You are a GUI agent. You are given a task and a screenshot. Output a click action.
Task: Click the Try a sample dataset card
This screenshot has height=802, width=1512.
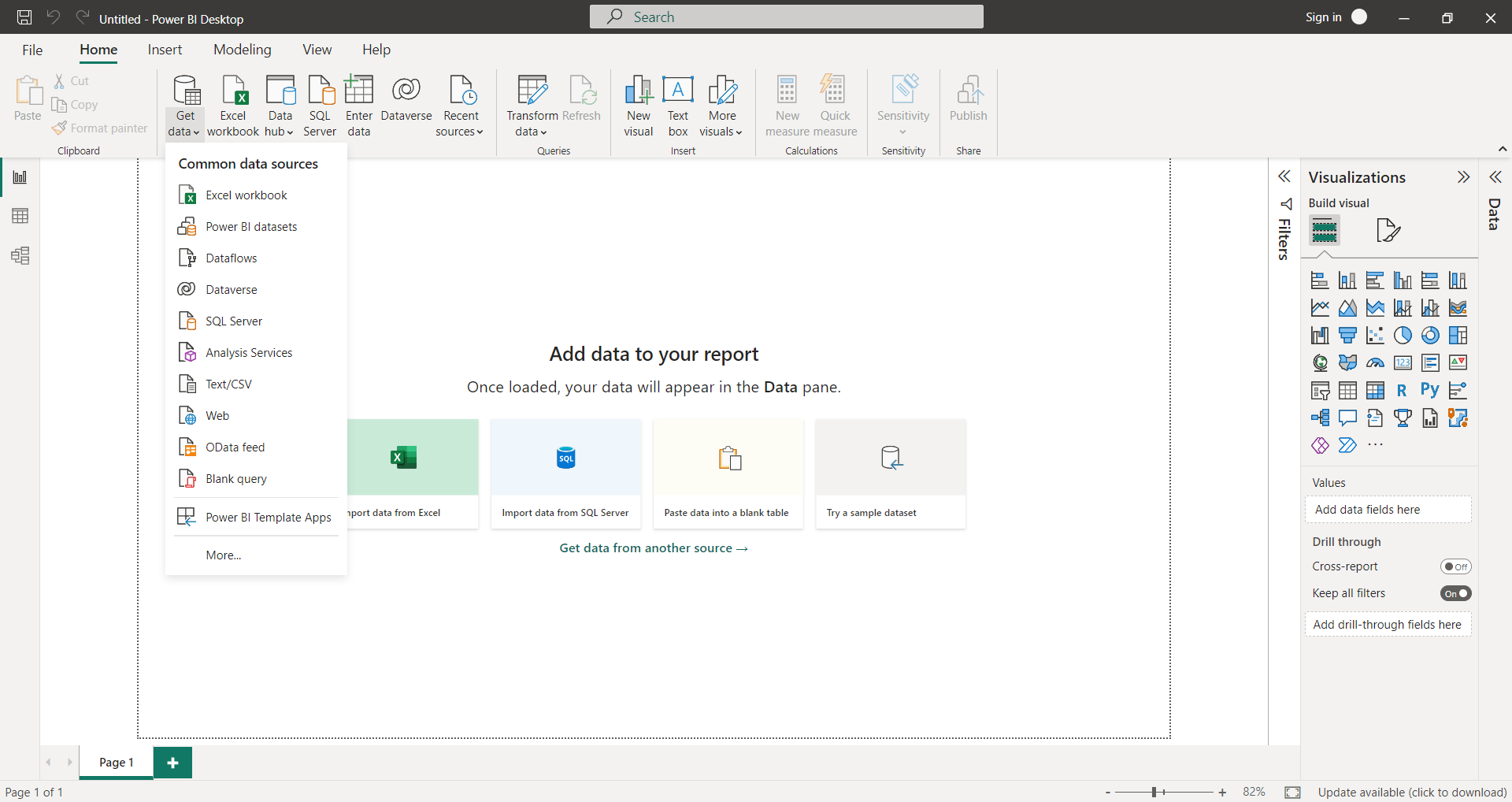(x=891, y=473)
